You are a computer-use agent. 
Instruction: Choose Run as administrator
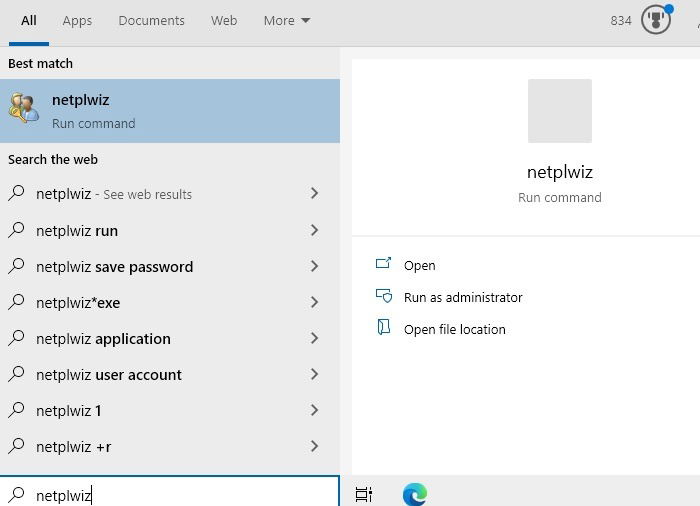(x=463, y=297)
